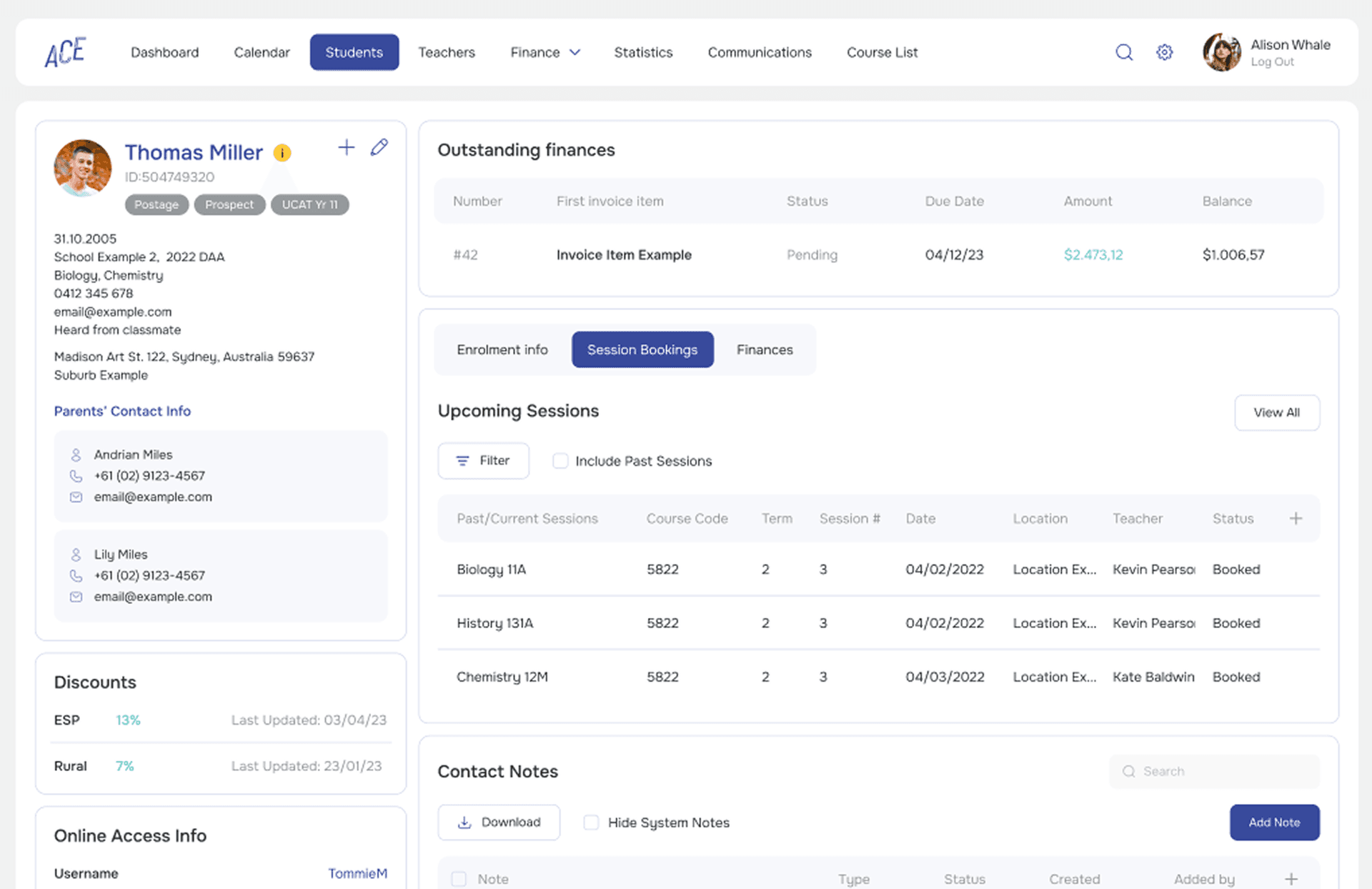Switch to the Finances tab
Viewport: 1372px width, 889px height.
[x=764, y=349]
